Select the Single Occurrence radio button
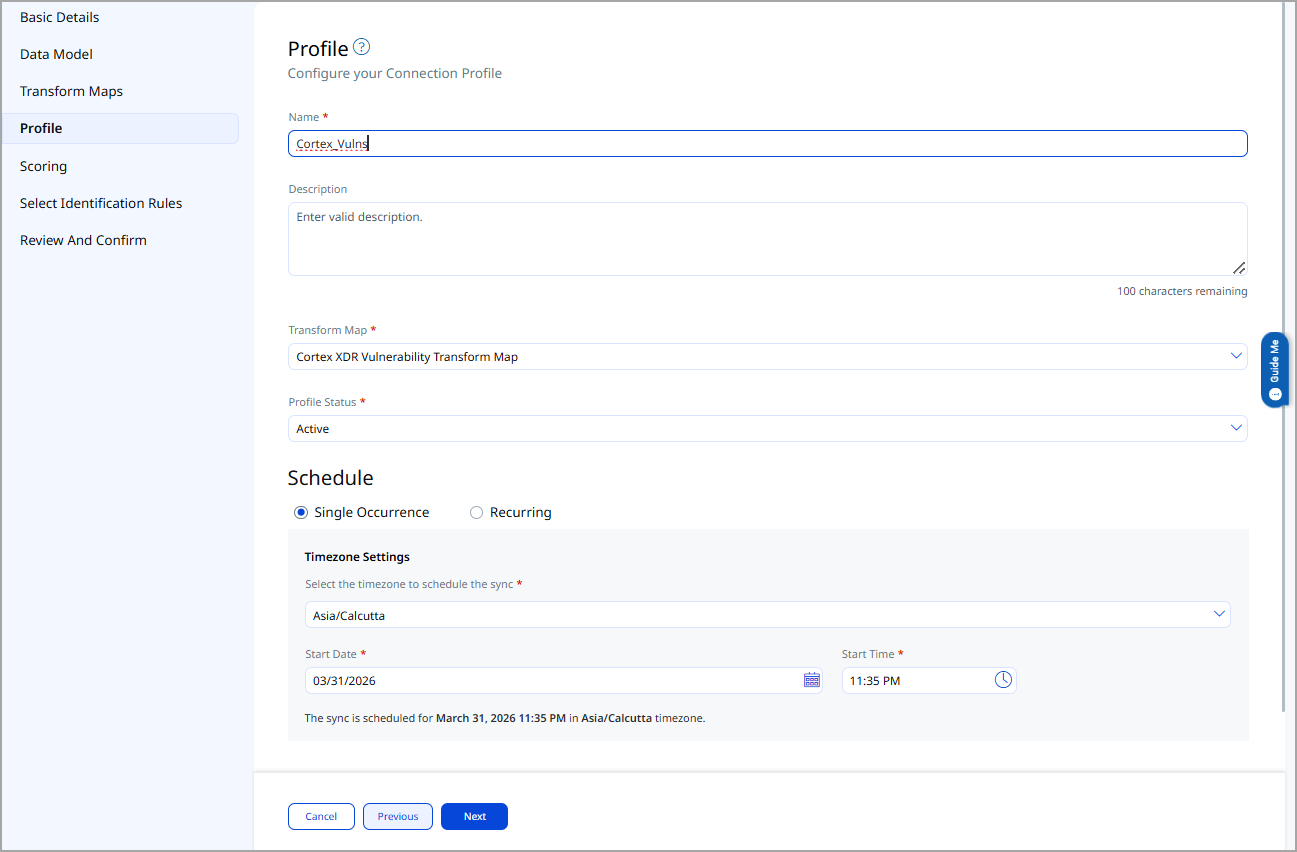1297x852 pixels. pyautogui.click(x=301, y=512)
